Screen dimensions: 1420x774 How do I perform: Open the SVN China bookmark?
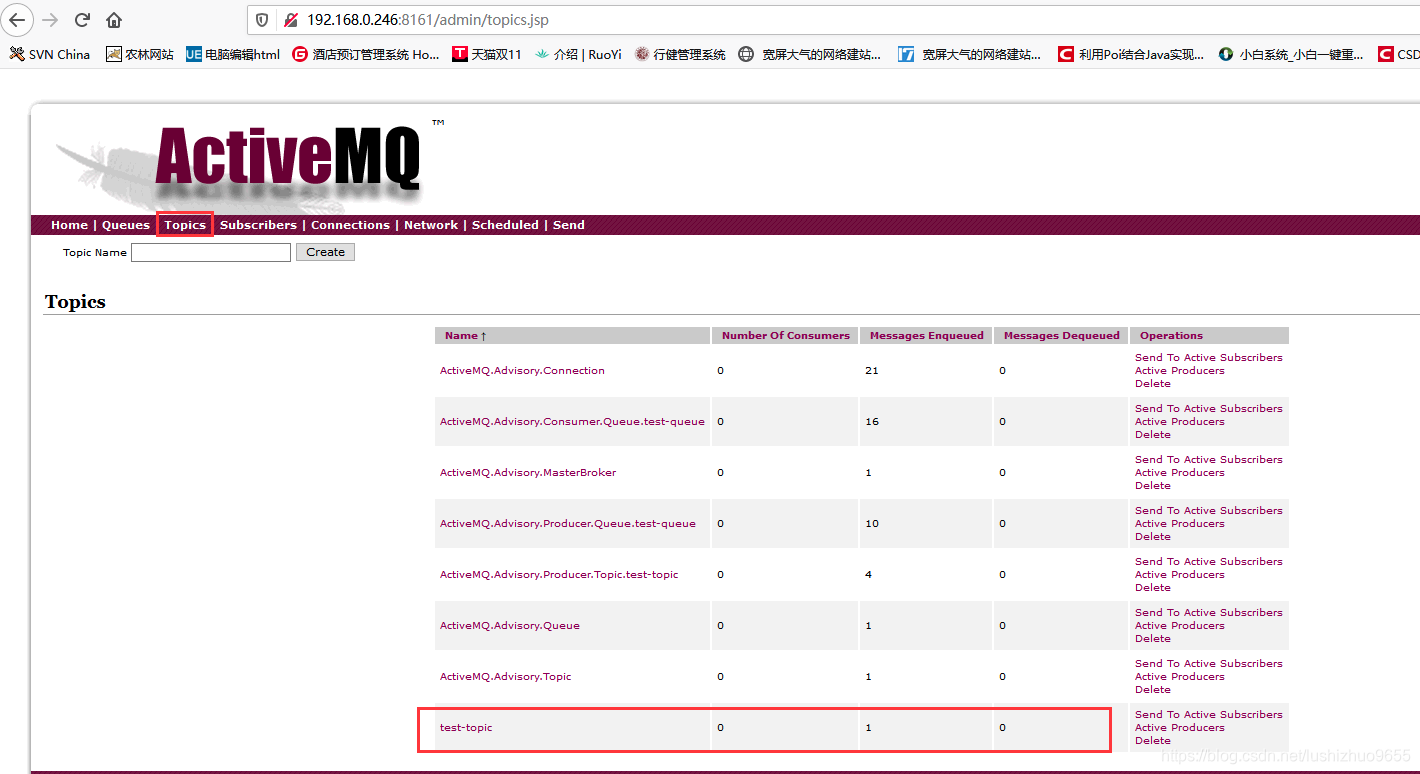pos(50,54)
